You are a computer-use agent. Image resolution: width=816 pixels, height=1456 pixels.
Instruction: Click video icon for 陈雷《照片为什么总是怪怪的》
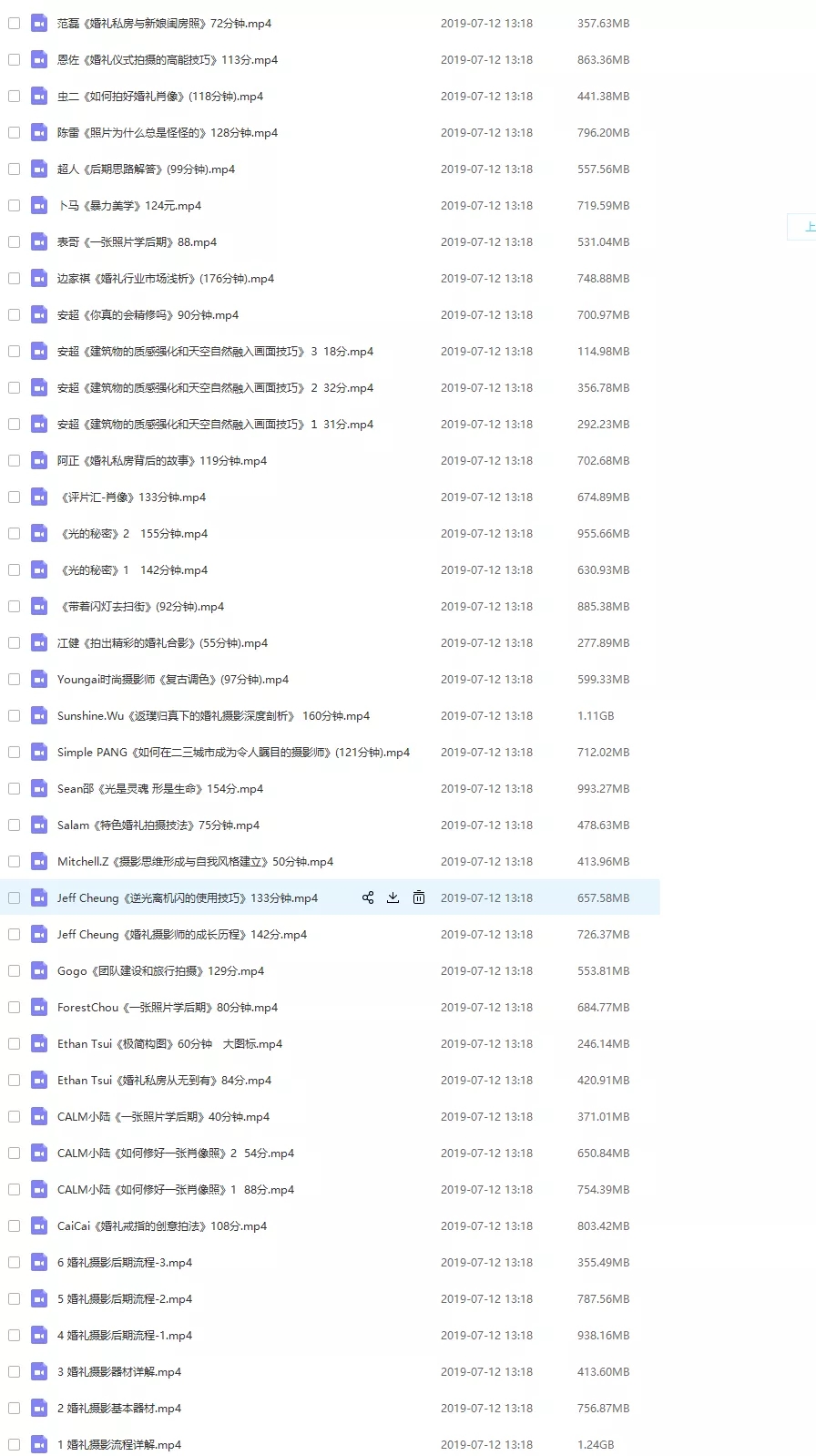(x=39, y=132)
